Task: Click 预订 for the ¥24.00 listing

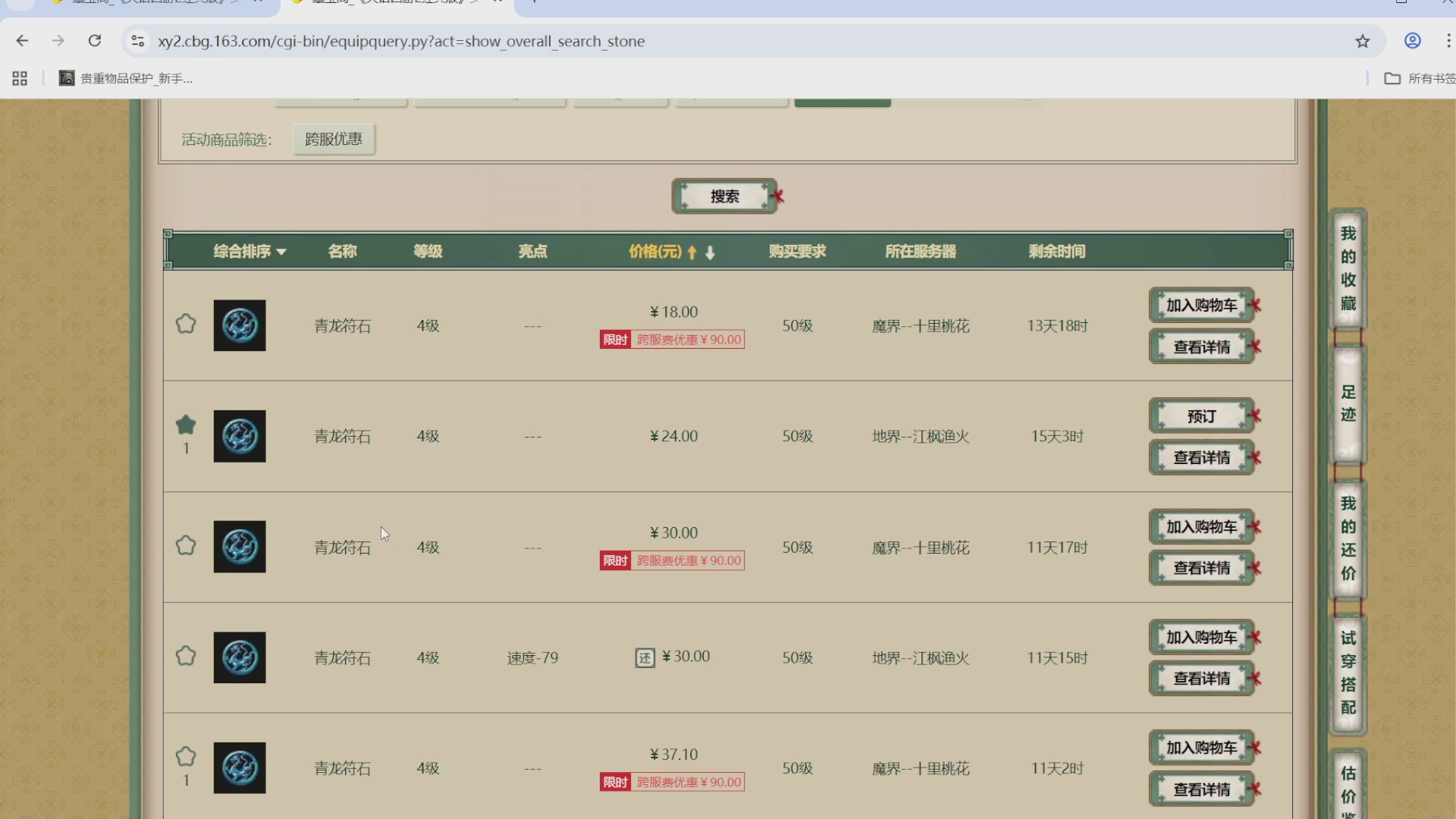Action: coord(1201,416)
